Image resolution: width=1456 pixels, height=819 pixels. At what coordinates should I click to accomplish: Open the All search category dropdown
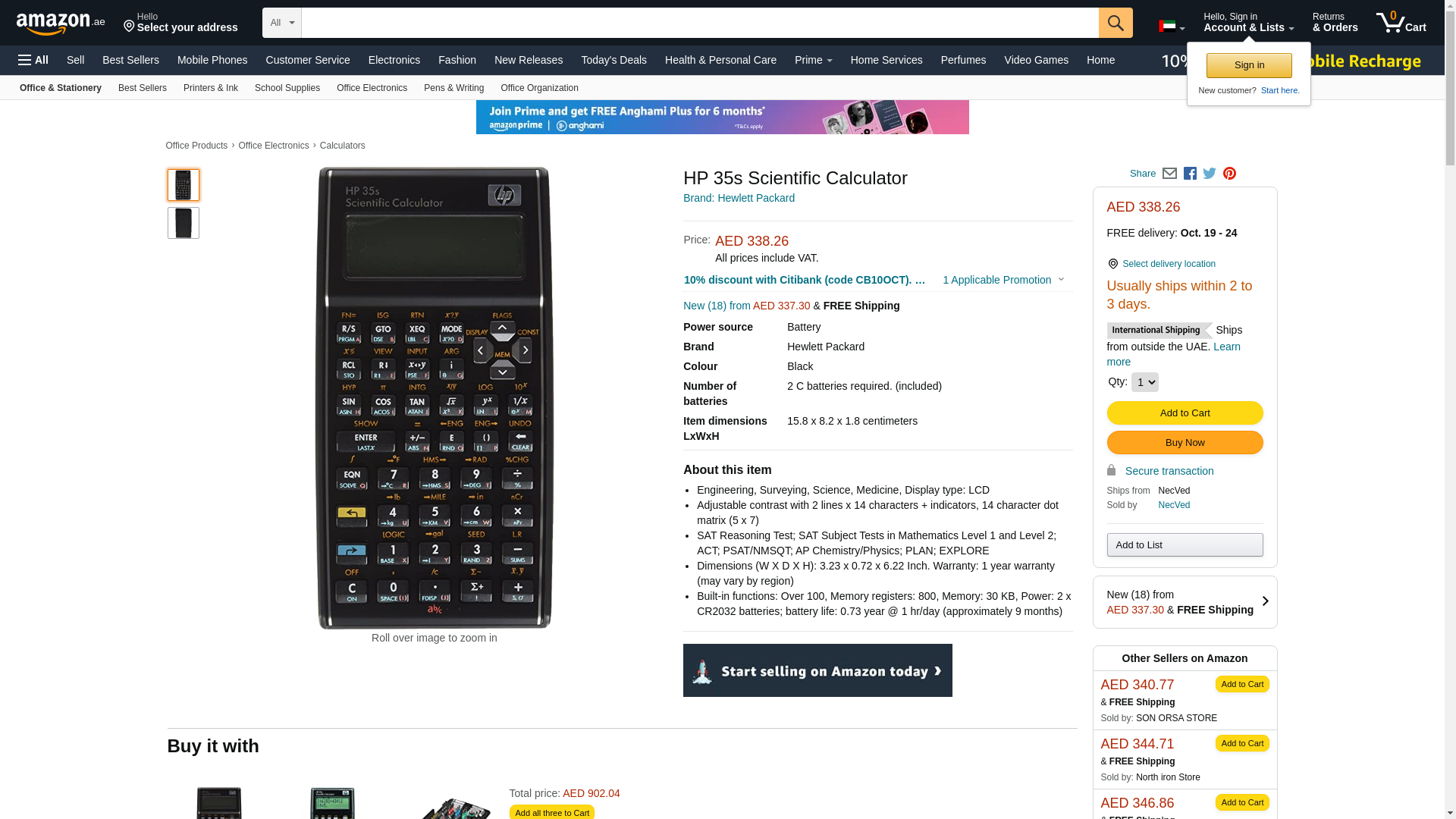[x=282, y=23]
